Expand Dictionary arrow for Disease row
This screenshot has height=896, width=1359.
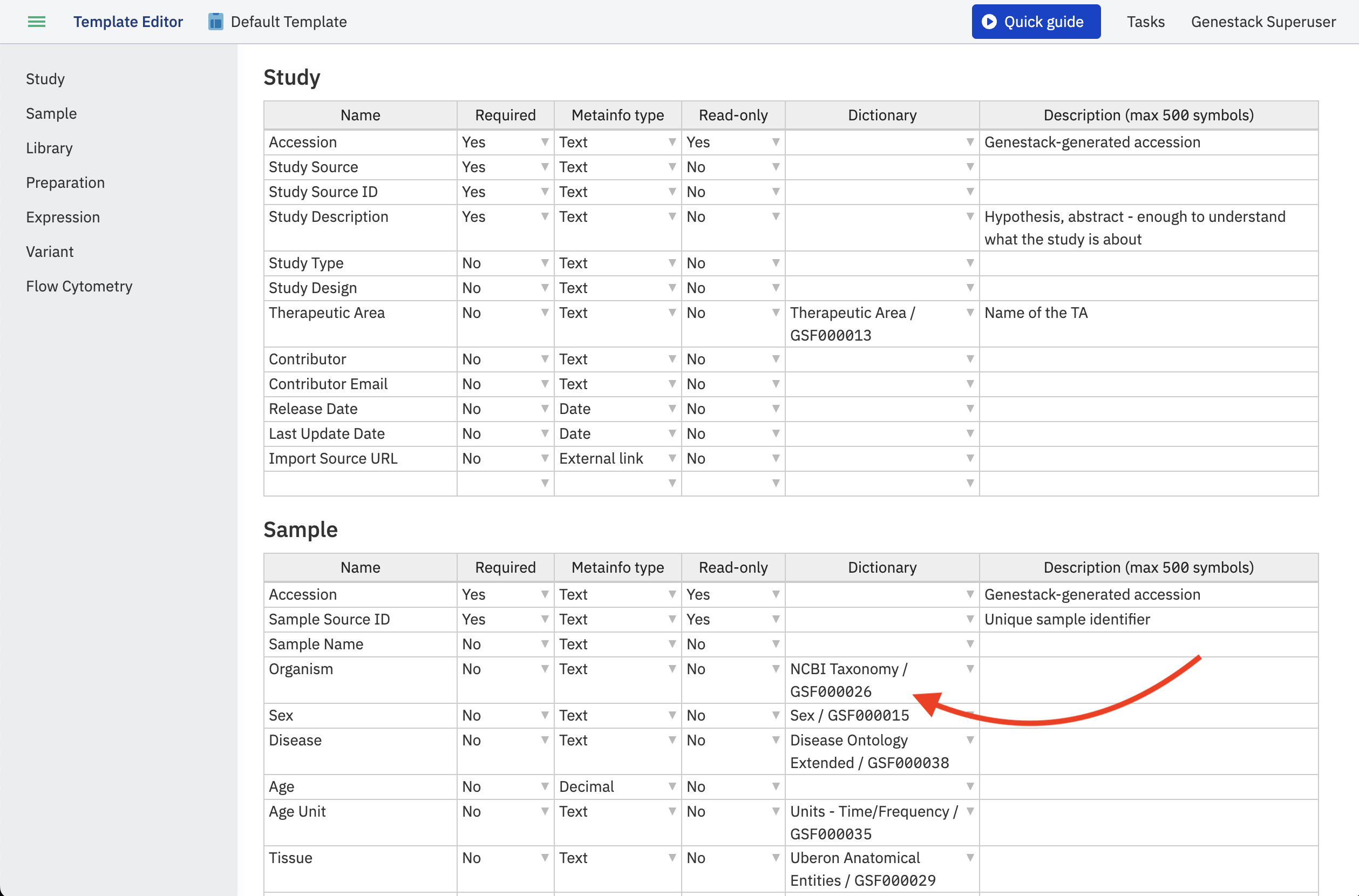(x=969, y=740)
